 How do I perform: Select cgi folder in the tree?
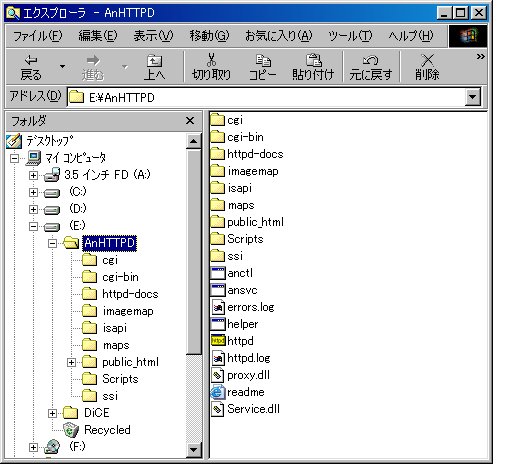110,260
